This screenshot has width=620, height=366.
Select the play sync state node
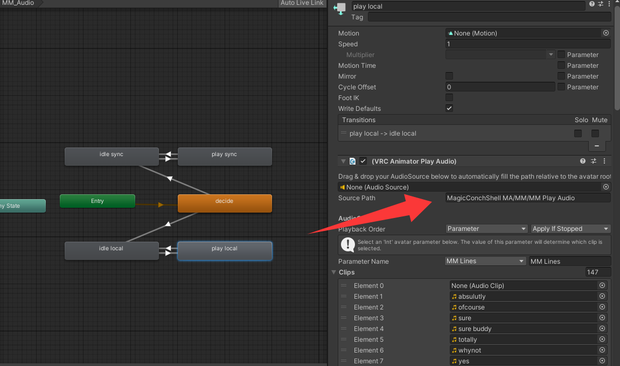pyautogui.click(x=225, y=157)
